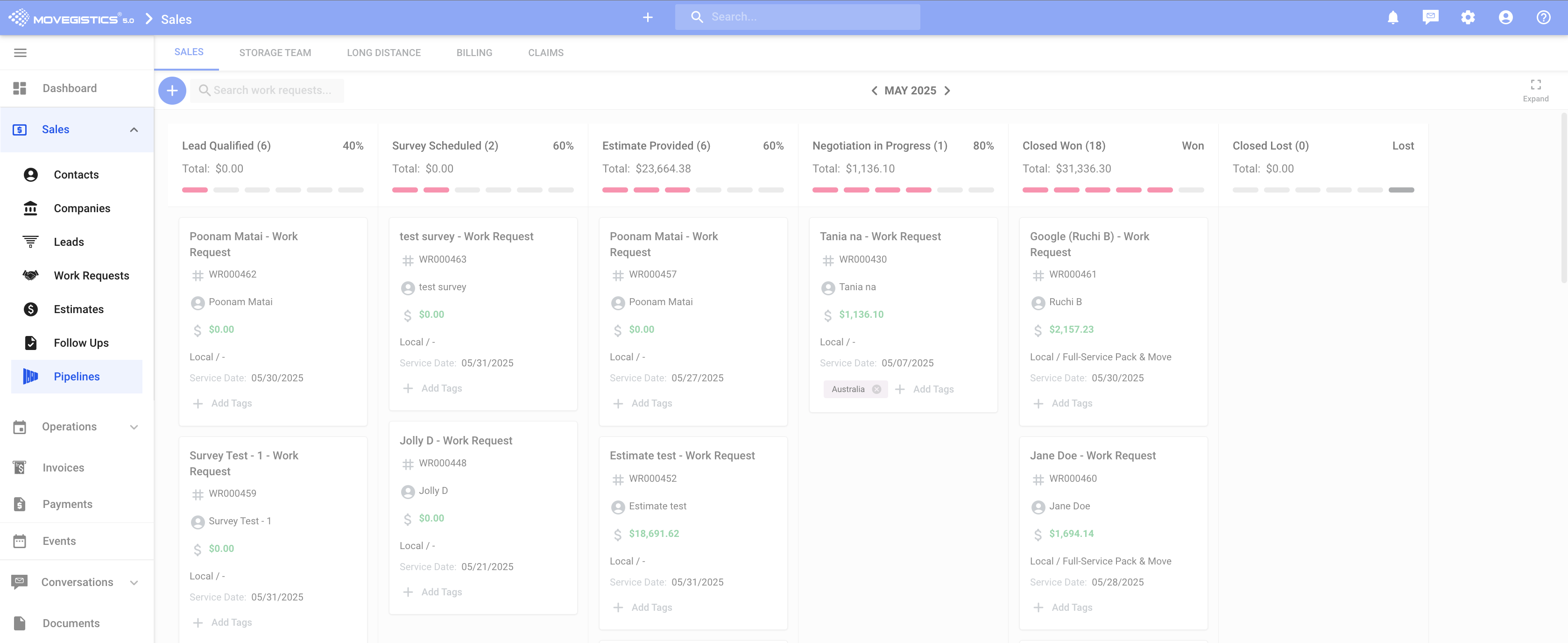1568x643 pixels.
Task: Expand the Conversations sidebar section
Action: (134, 583)
